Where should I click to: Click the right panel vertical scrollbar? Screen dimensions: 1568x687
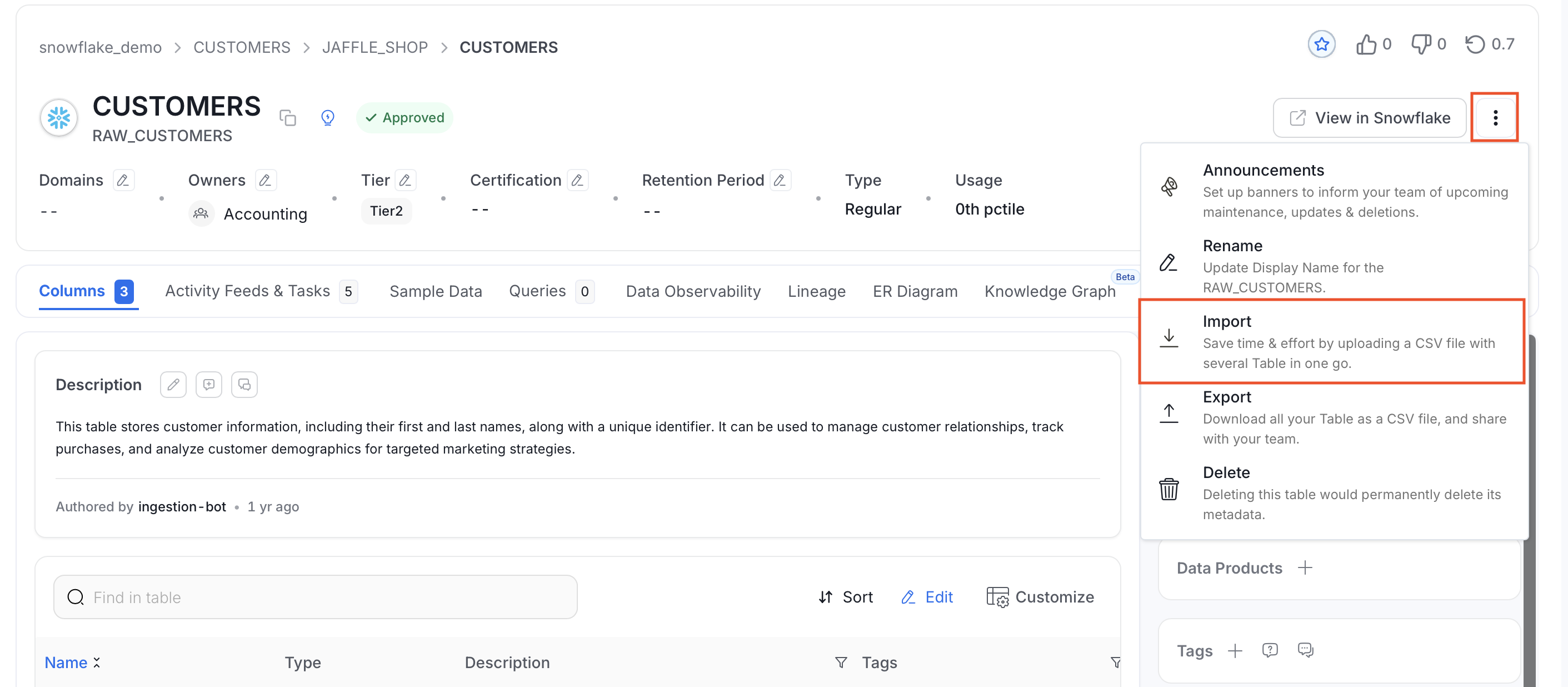pyautogui.click(x=1530, y=511)
